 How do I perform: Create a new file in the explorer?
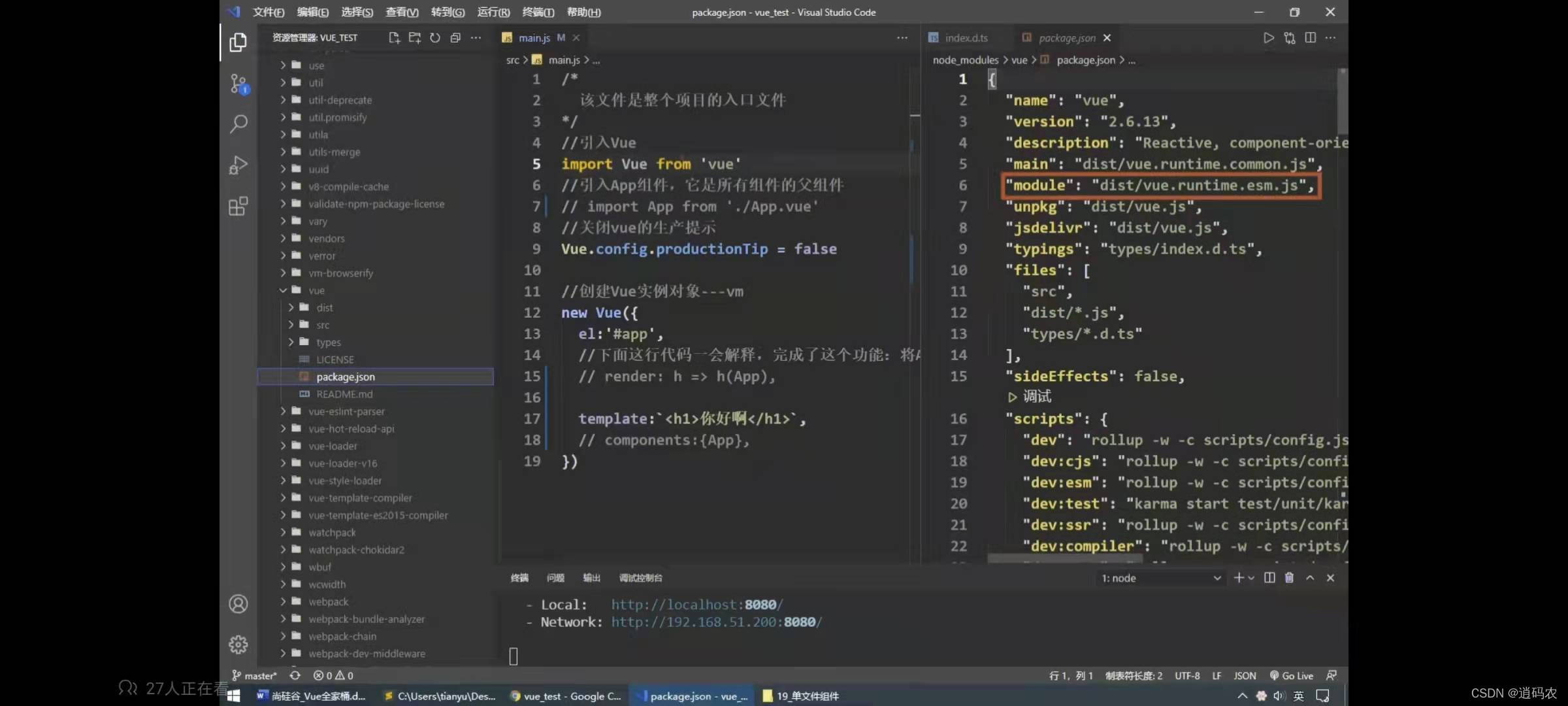[394, 38]
